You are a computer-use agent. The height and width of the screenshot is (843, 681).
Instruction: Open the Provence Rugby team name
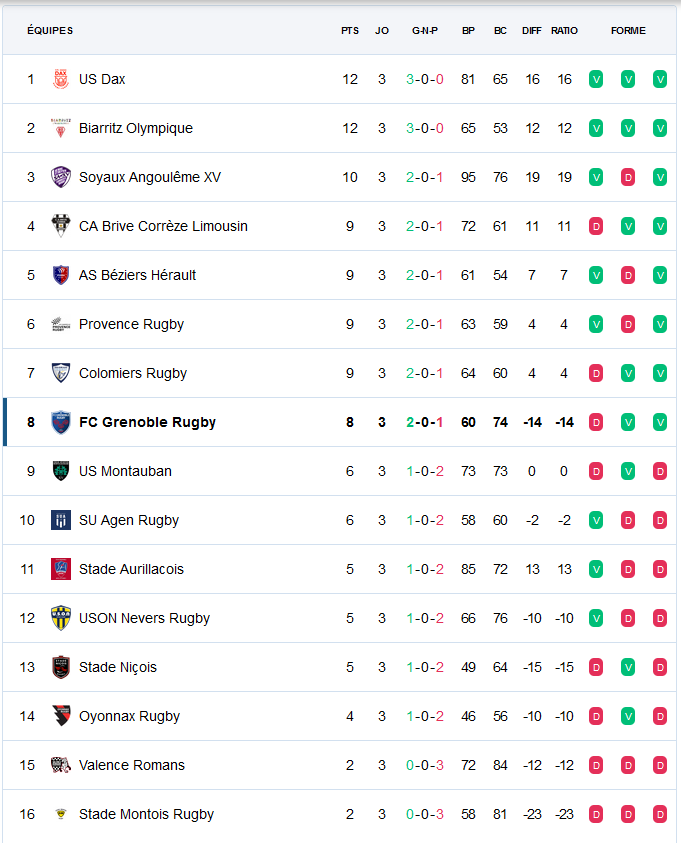[131, 324]
